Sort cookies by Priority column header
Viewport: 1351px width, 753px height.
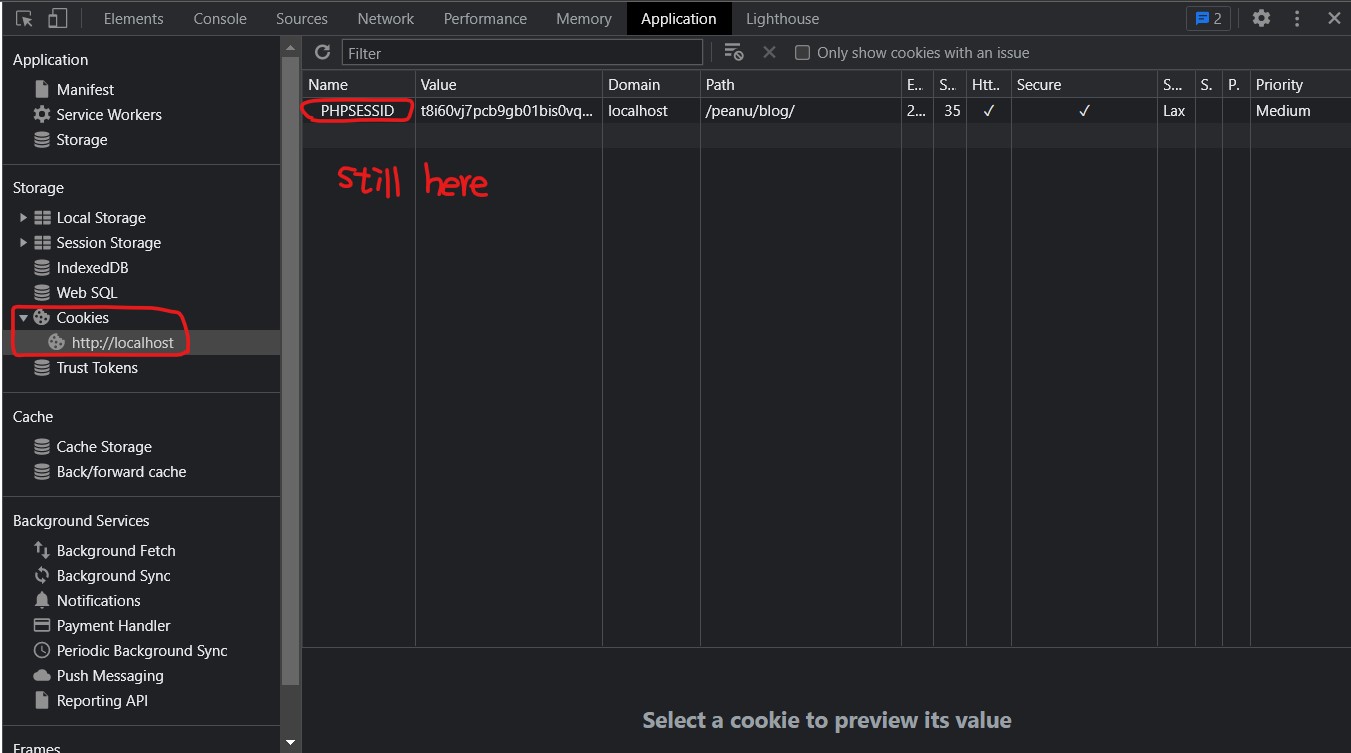click(1300, 84)
